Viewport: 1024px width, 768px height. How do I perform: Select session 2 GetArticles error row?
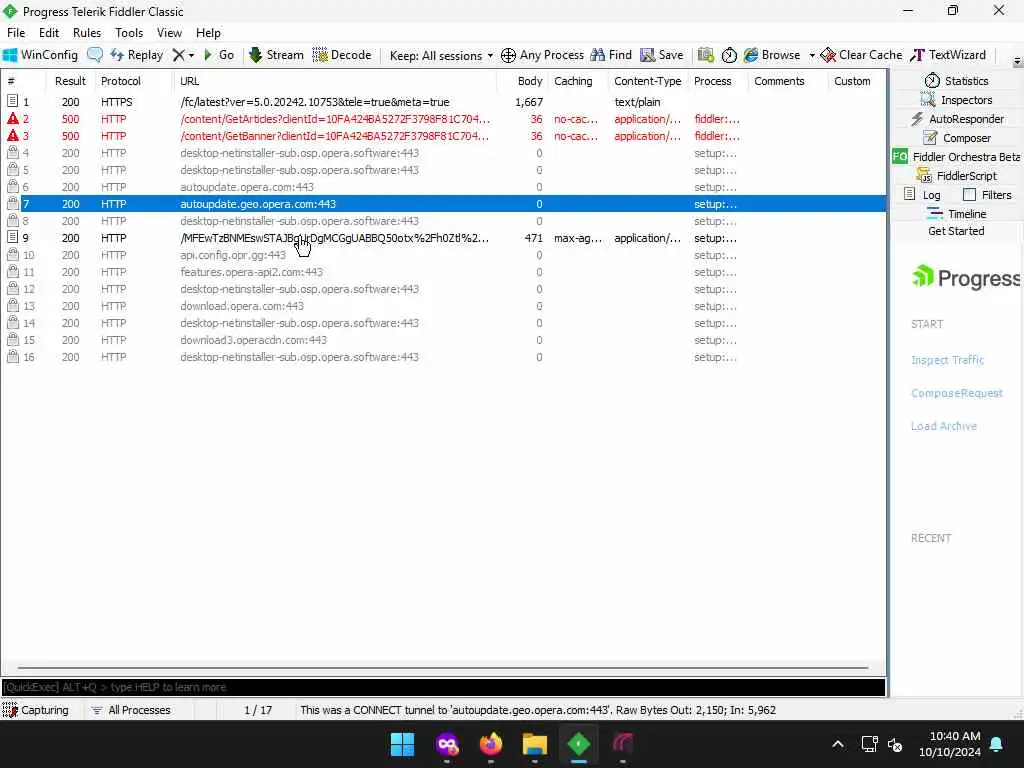tap(443, 119)
